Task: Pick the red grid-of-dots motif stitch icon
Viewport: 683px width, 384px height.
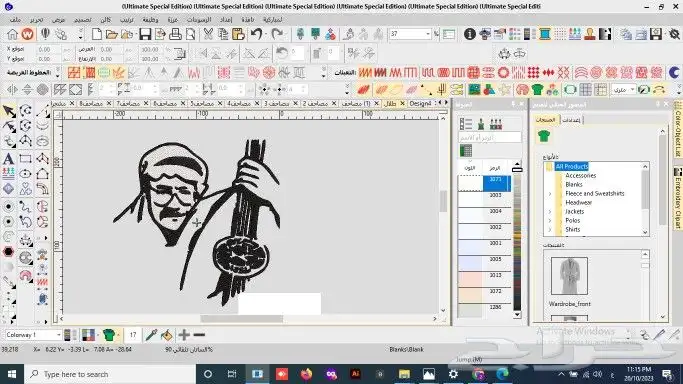Action: tap(534, 73)
